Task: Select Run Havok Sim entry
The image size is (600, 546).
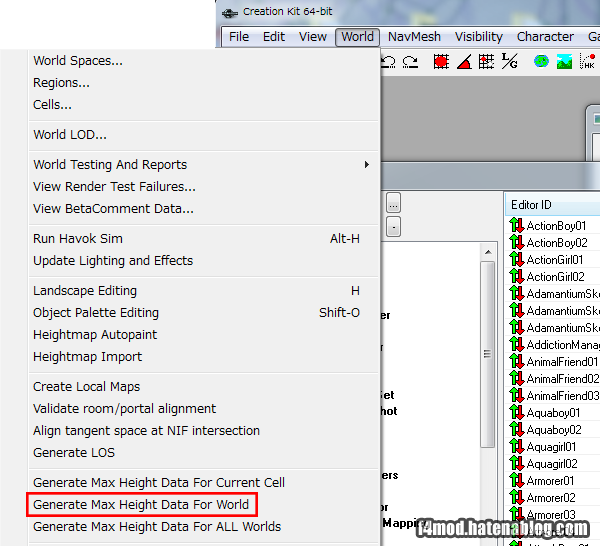Action: pyautogui.click(x=204, y=238)
